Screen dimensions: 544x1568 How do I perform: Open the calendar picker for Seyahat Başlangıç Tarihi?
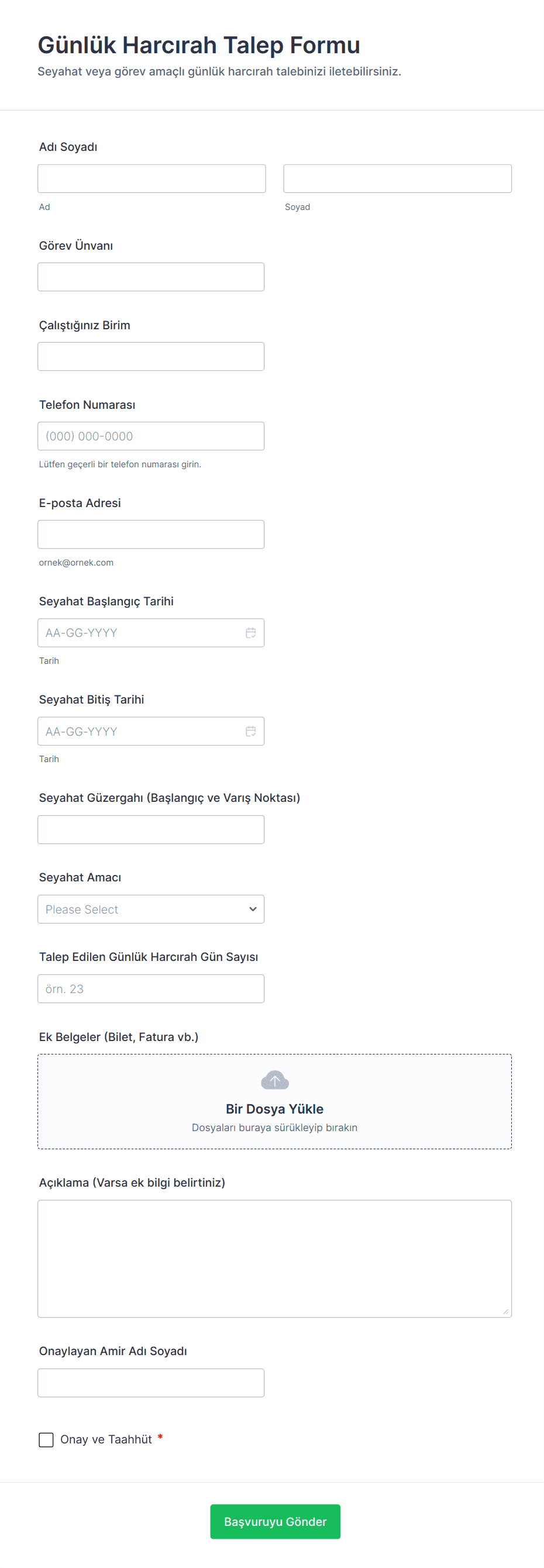click(251, 632)
